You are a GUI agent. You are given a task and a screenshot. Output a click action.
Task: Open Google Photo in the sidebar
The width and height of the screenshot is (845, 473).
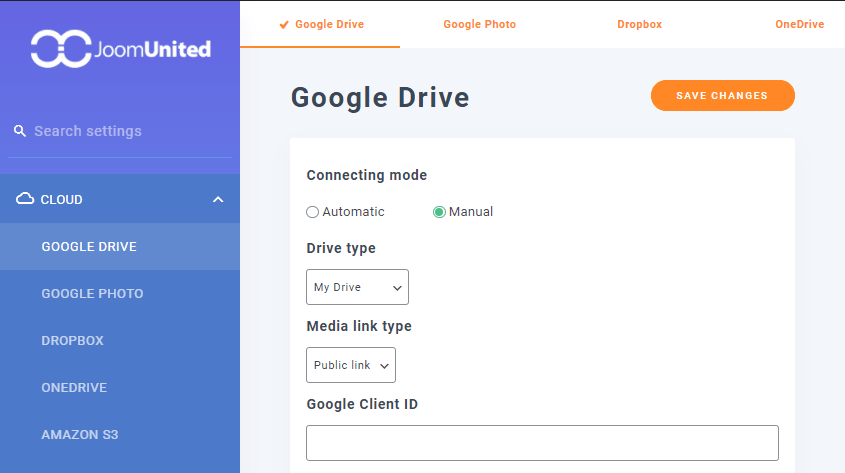click(120, 294)
